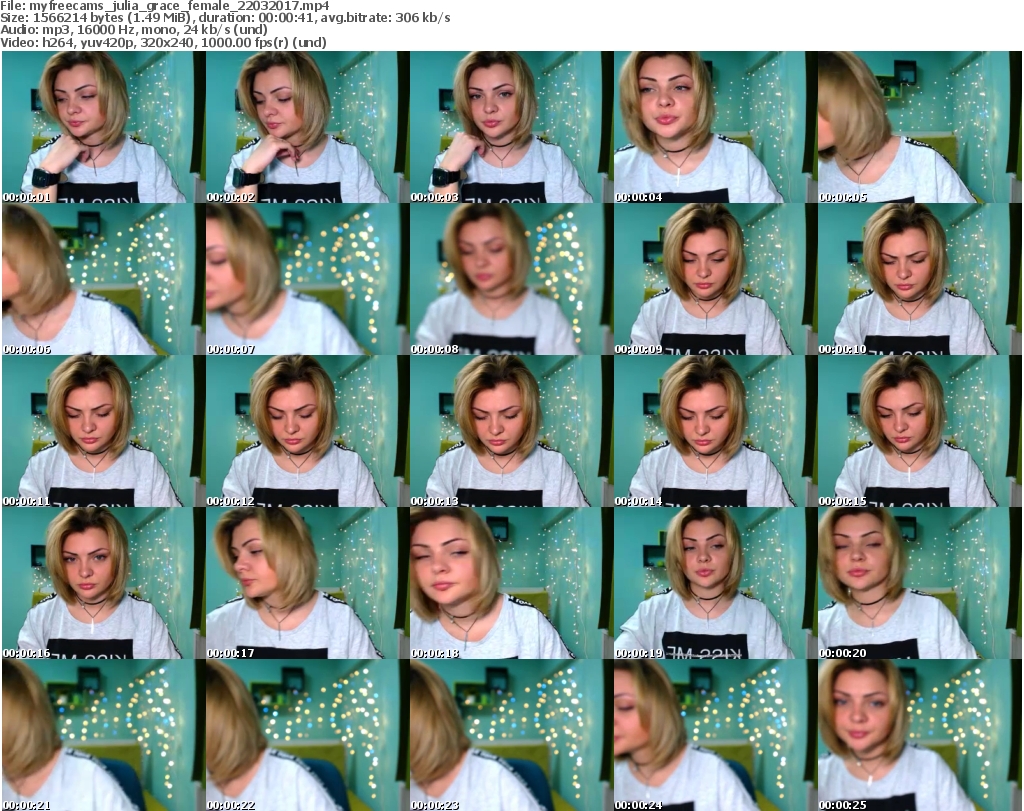Select the thumbnail stamped 00:00:13
Viewport: 1024px width, 811px height.
click(511, 431)
